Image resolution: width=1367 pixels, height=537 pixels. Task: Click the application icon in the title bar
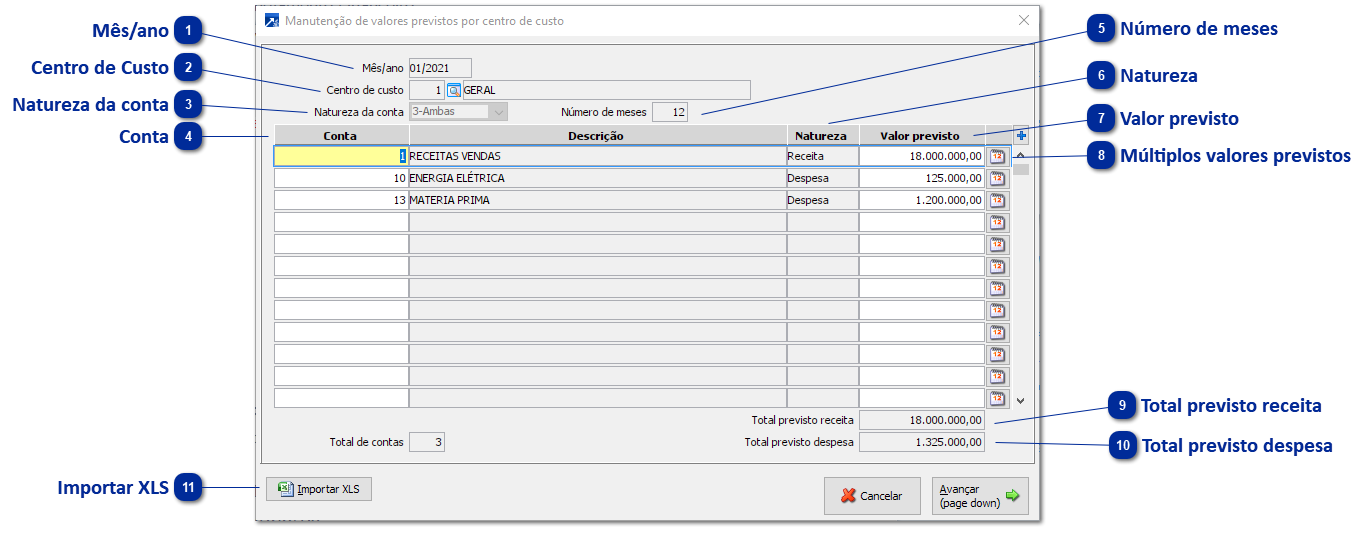point(272,20)
